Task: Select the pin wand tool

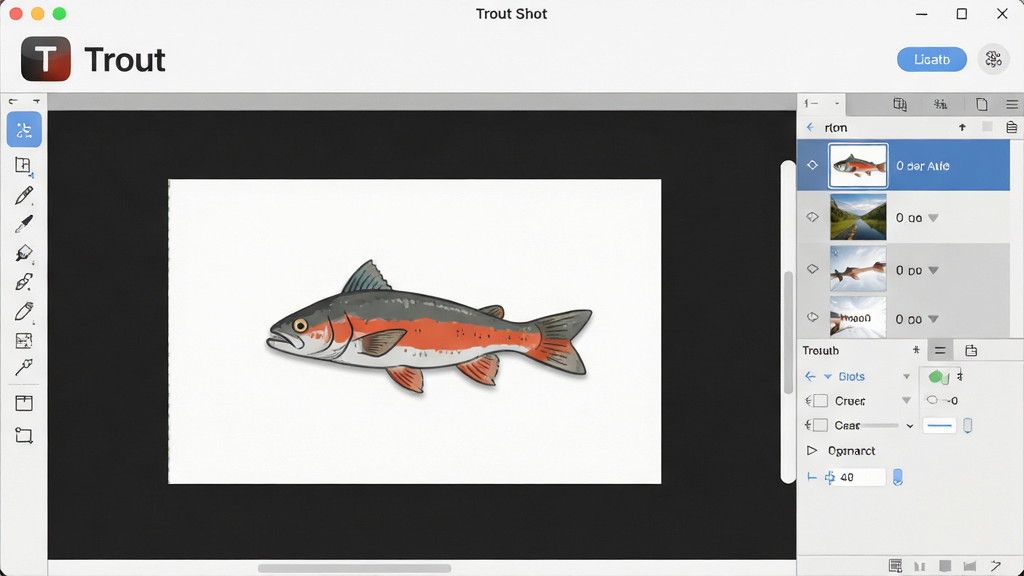Action: coord(24,368)
